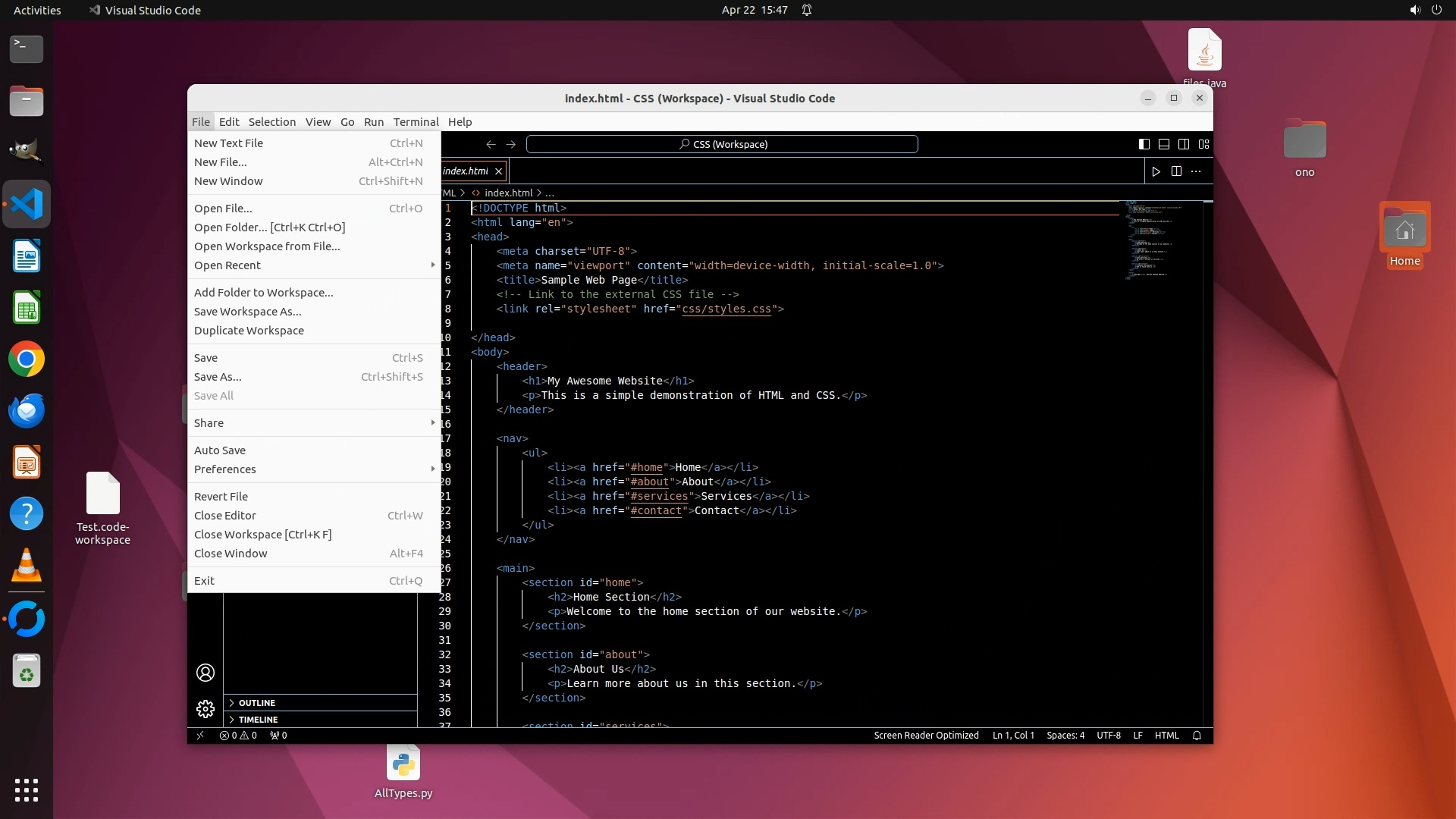
Task: Expand the TIMELINE section
Action: 258,720
